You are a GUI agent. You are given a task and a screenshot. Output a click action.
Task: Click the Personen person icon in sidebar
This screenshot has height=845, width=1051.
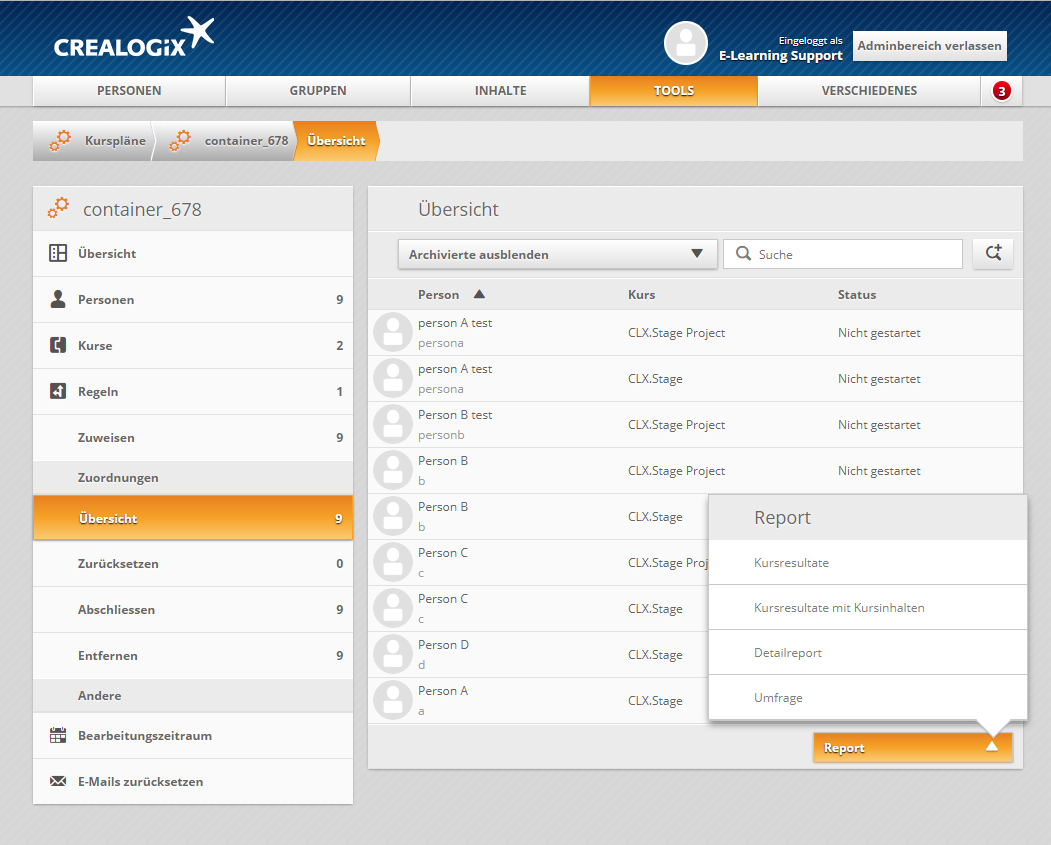point(58,299)
